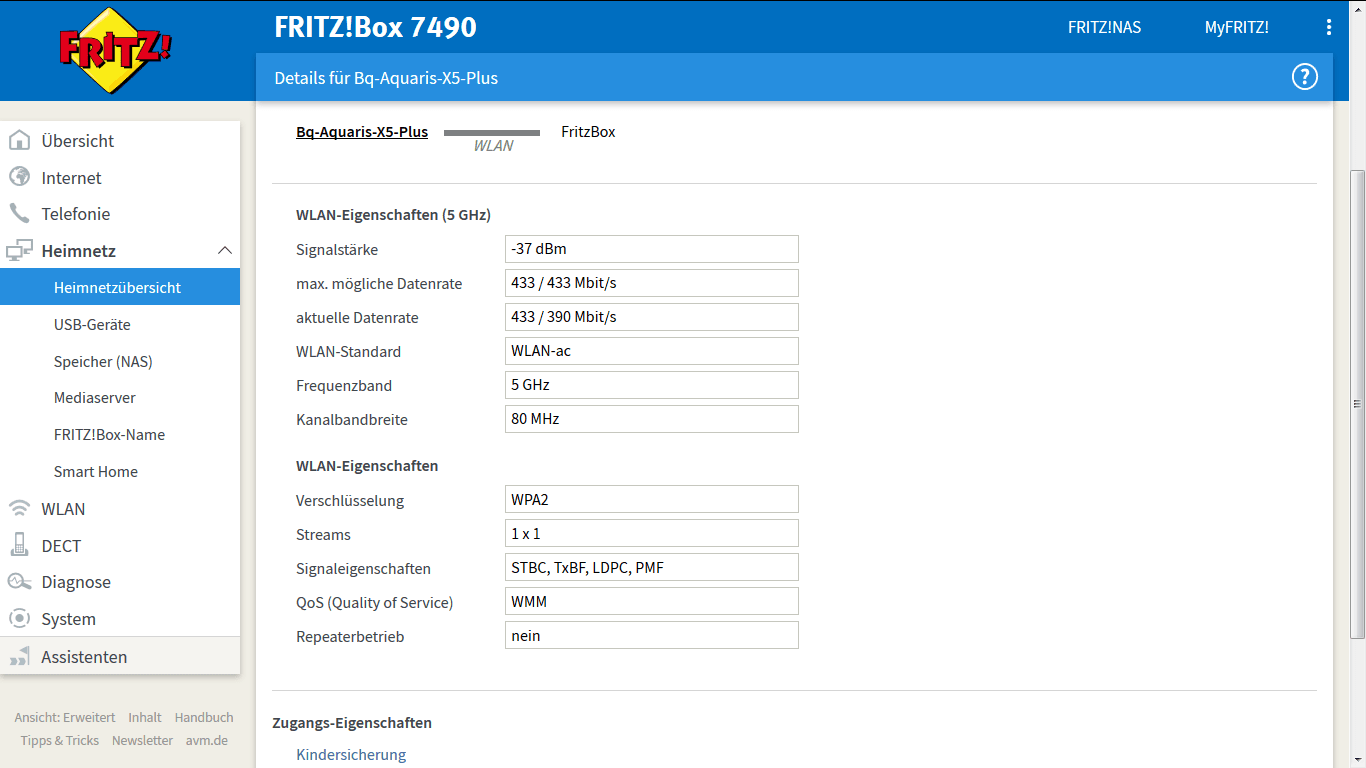Click the Signalstärke field showing -37 dBm

point(652,249)
